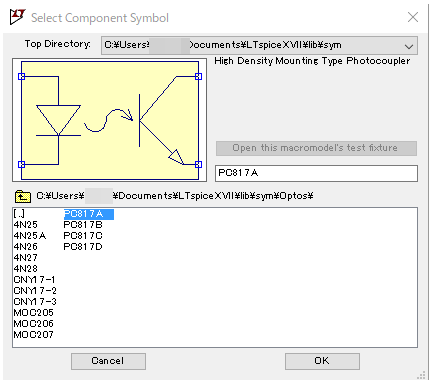Go up via the [..] entry
434x383 pixels.
(19, 214)
